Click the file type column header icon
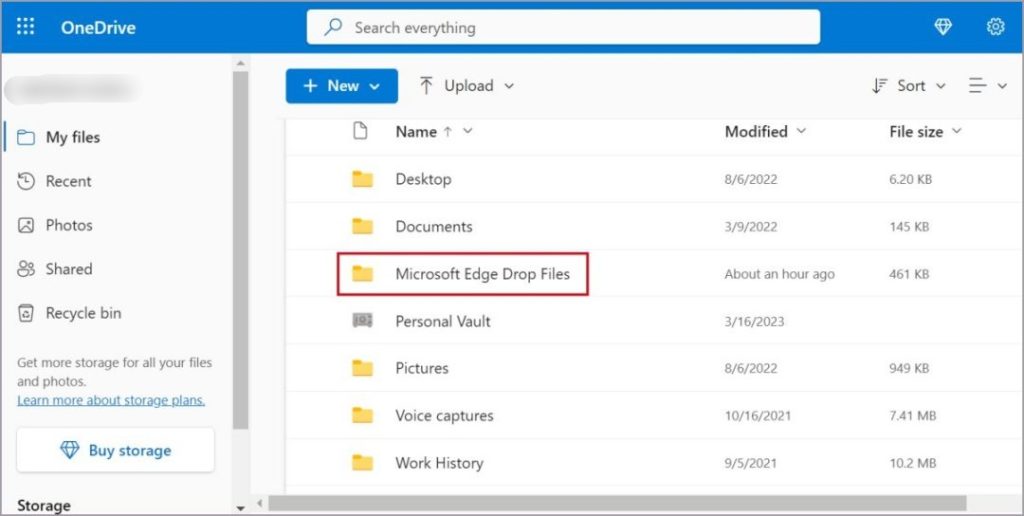Screen dimensions: 1024x516 [360, 131]
